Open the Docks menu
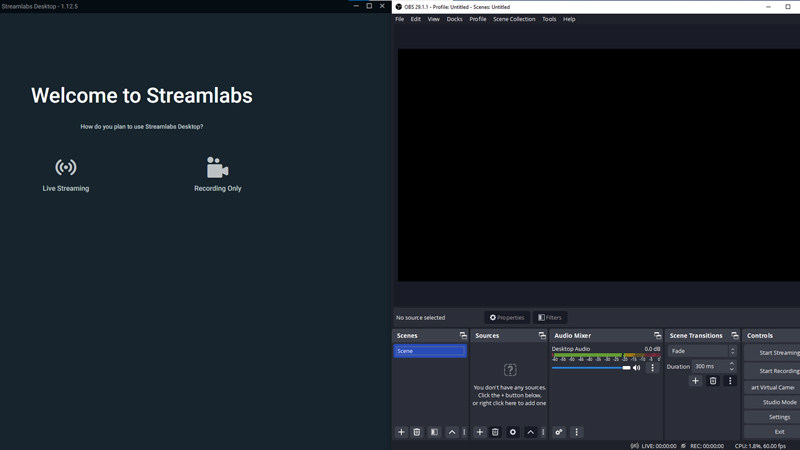The height and width of the screenshot is (450, 800). pyautogui.click(x=455, y=19)
